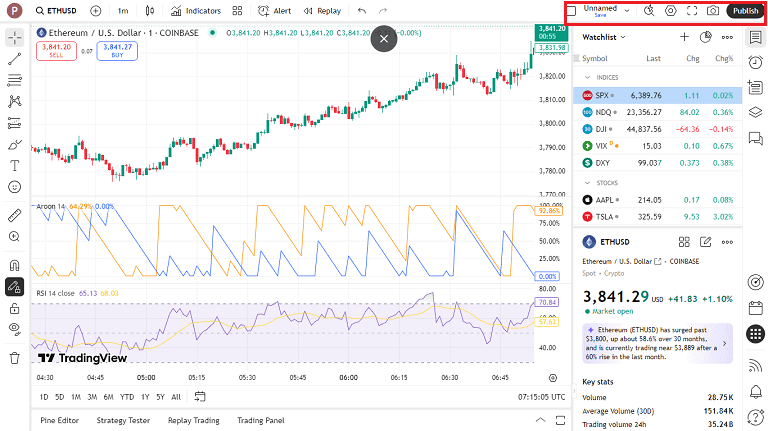The width and height of the screenshot is (768, 431).
Task: Add a symbol to the Watchlist
Action: pyautogui.click(x=684, y=37)
